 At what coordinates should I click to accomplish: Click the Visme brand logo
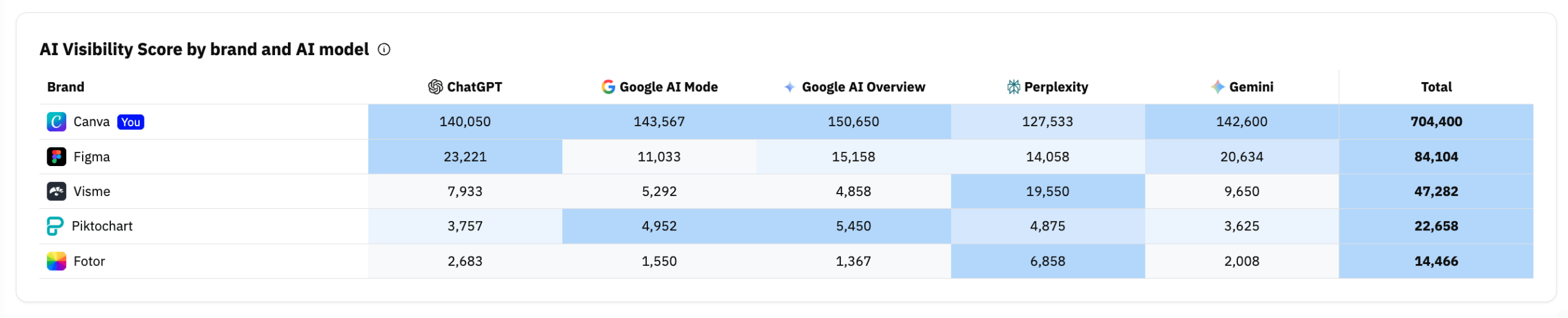pyautogui.click(x=56, y=191)
